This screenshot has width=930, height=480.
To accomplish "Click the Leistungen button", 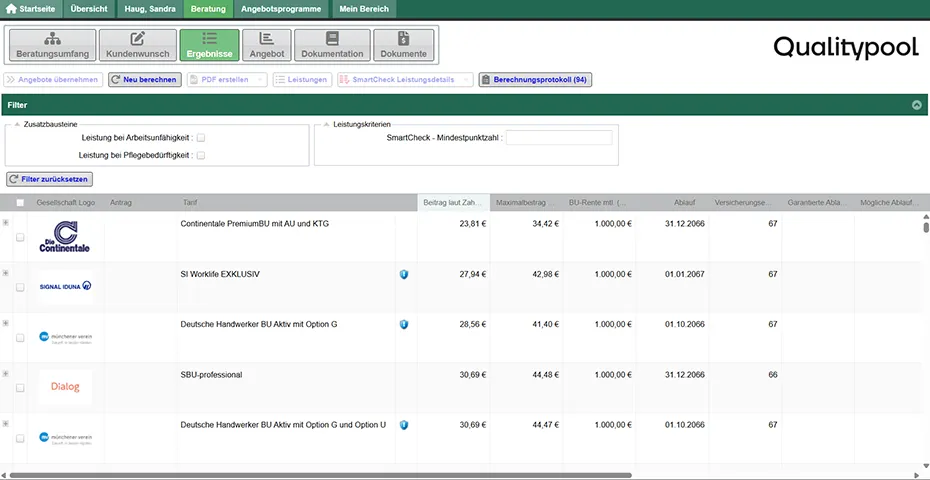I will coord(302,80).
